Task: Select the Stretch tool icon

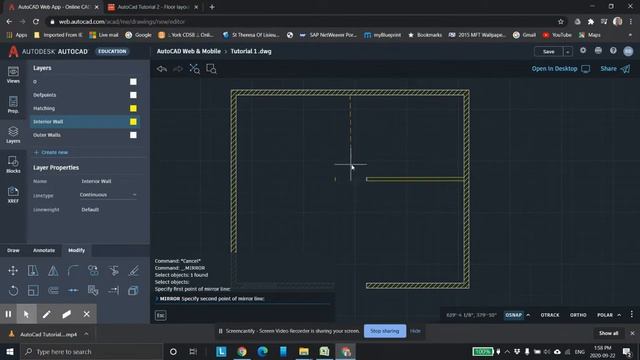Action: 33,271
